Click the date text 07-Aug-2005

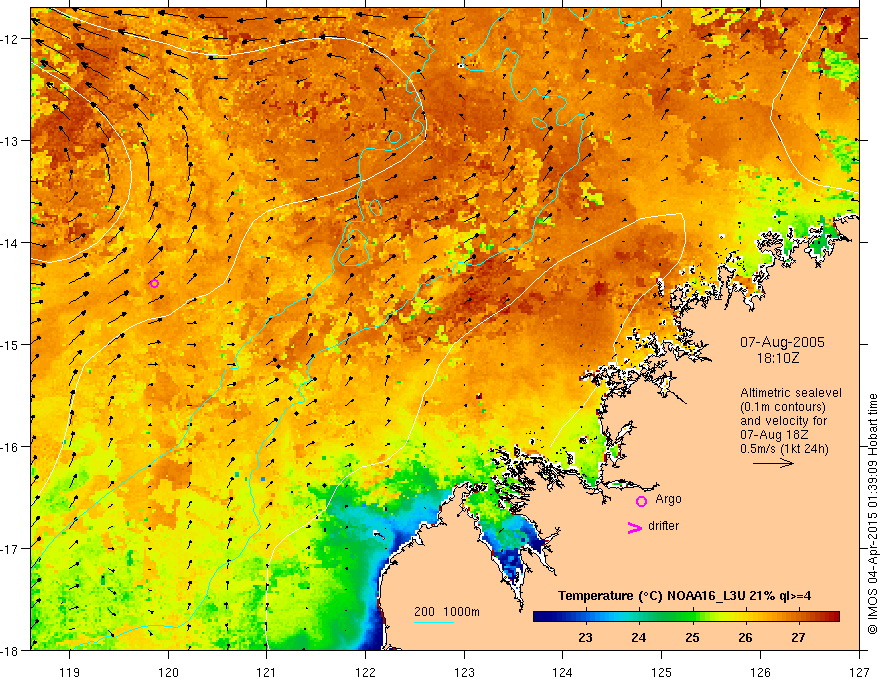[x=782, y=342]
